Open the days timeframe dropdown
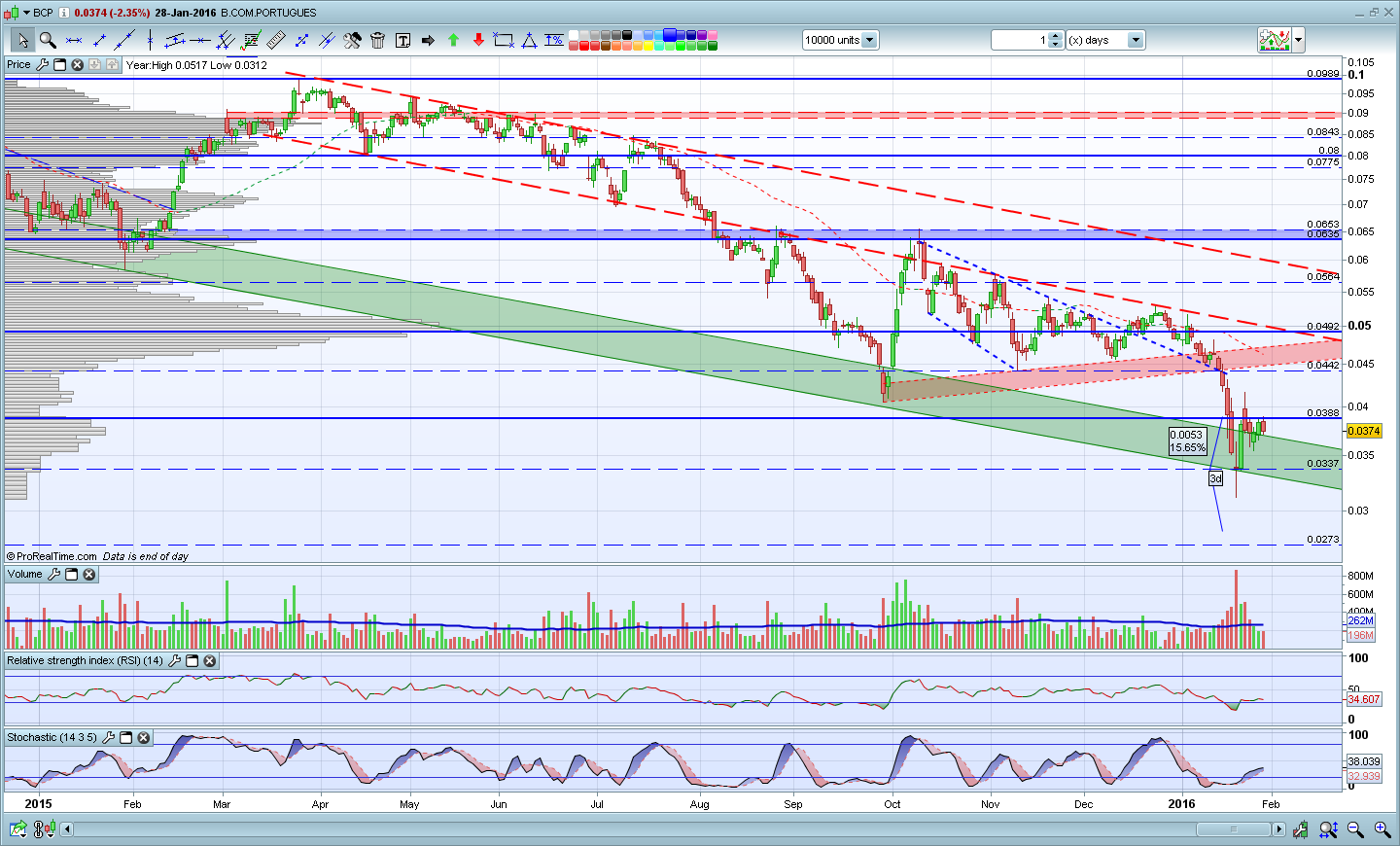The height and width of the screenshot is (846, 1400). tap(1136, 40)
